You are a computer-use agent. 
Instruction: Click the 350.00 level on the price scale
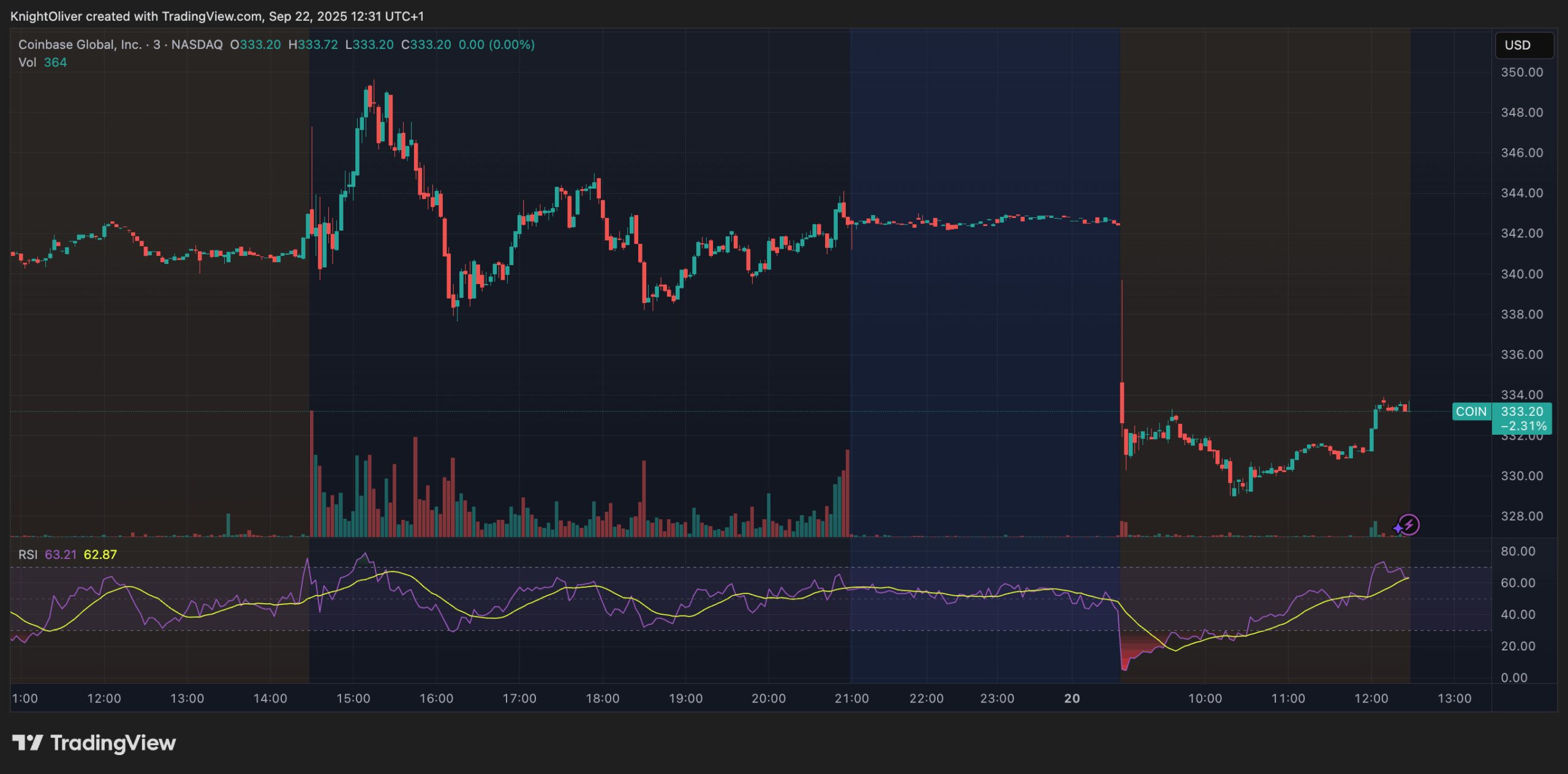(1521, 72)
